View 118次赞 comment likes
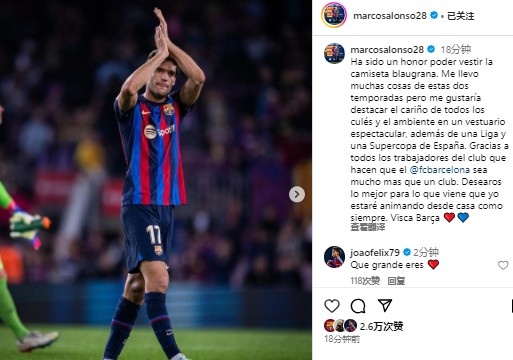 tap(365, 281)
